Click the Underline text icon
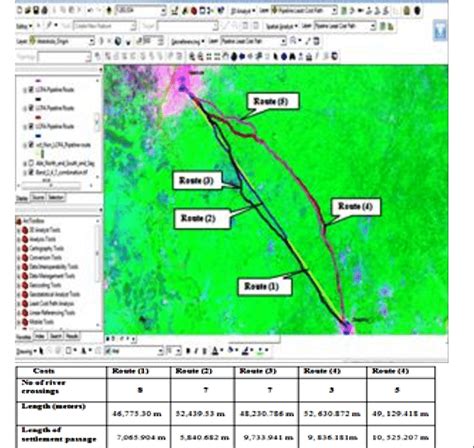 pyautogui.click(x=204, y=351)
